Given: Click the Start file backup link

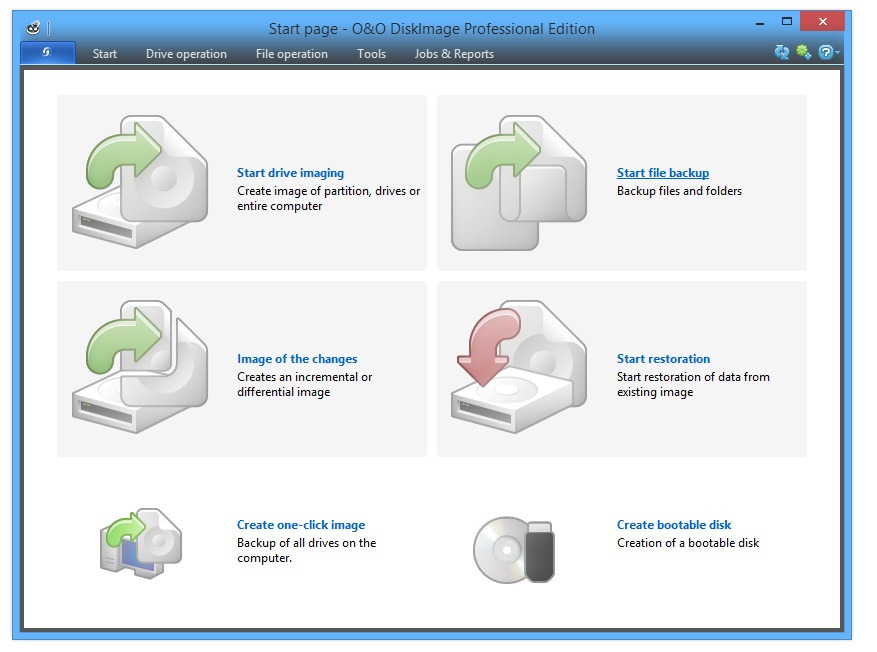Looking at the screenshot, I should 663,173.
